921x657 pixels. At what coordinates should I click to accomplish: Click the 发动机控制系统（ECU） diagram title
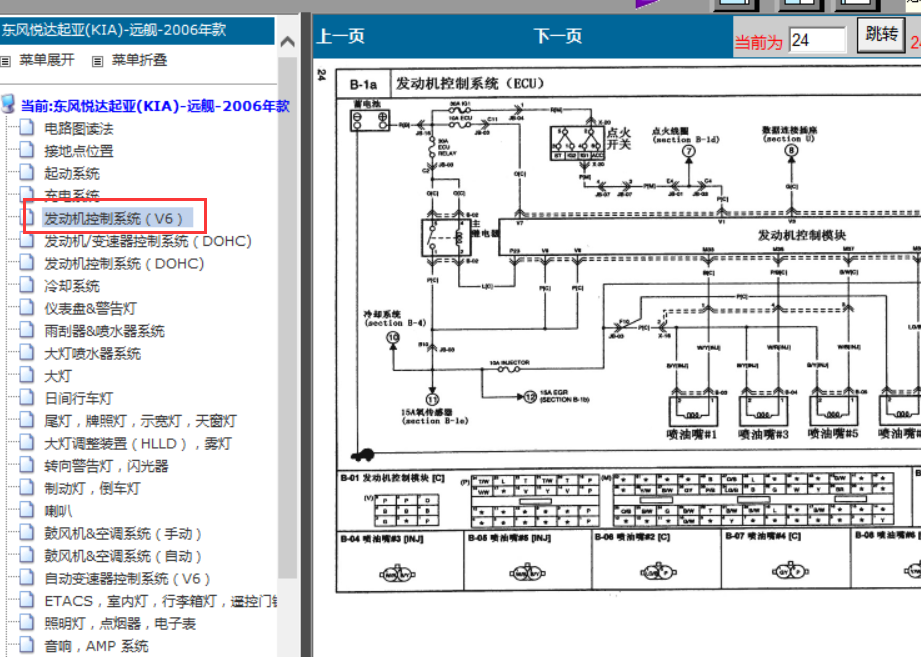pos(470,83)
